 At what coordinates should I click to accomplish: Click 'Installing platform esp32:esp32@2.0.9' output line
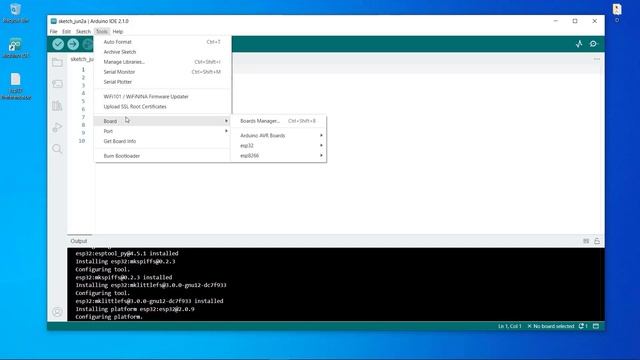click(135, 309)
